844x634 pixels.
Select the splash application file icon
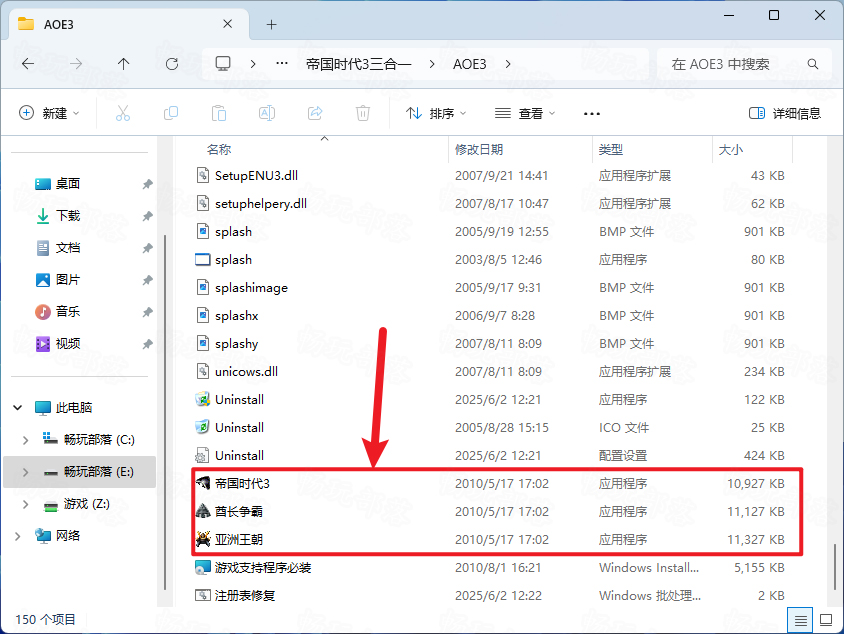point(202,259)
